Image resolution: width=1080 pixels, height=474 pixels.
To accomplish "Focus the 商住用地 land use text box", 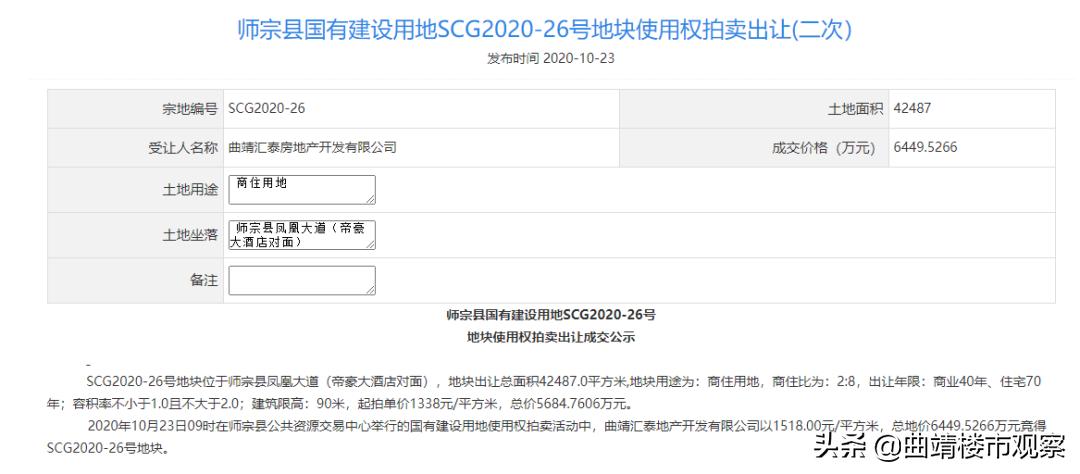I will click(x=302, y=189).
